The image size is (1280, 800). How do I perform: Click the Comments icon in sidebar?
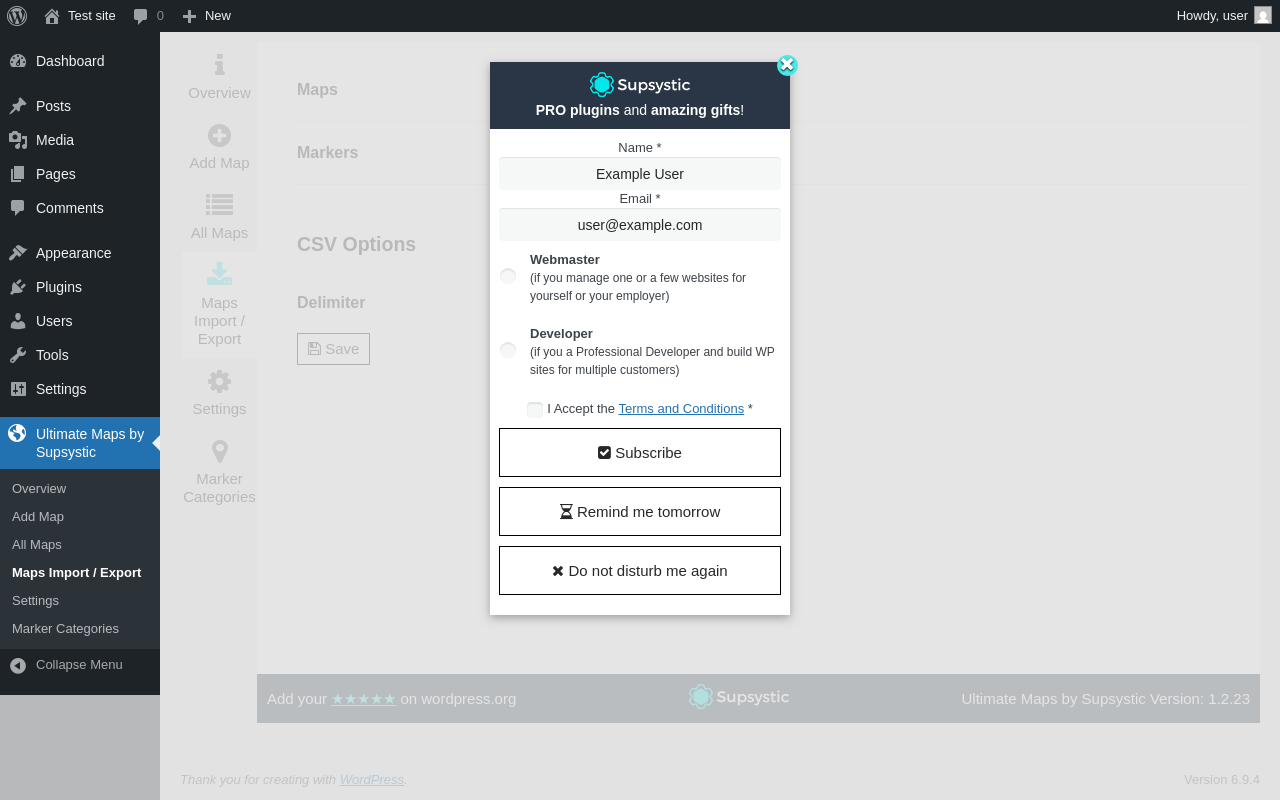click(18, 208)
